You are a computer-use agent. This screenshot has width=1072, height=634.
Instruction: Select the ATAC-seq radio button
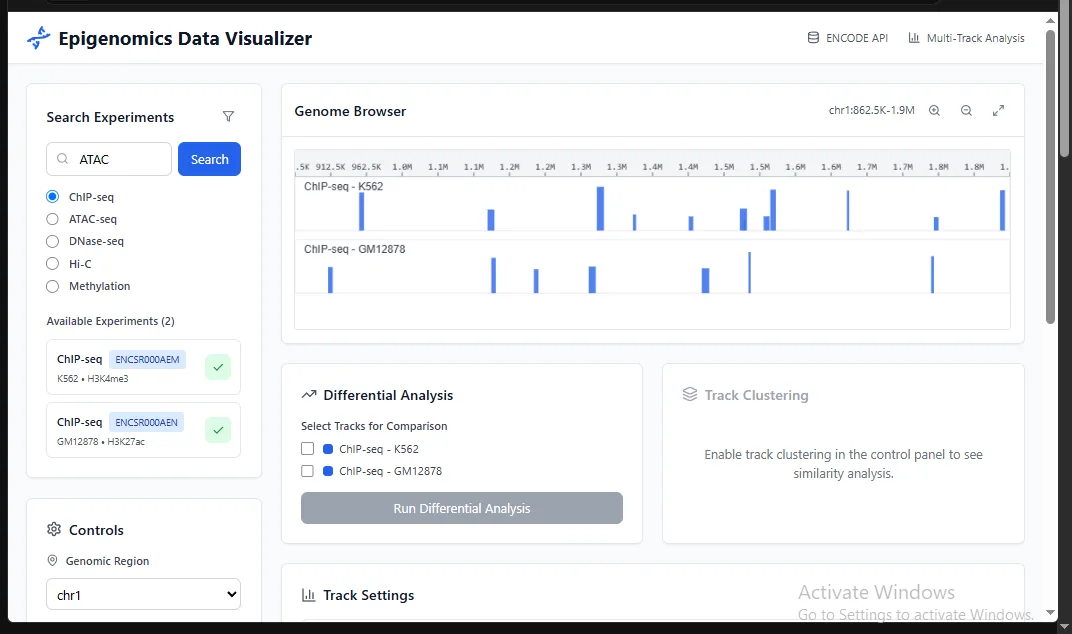coord(53,219)
